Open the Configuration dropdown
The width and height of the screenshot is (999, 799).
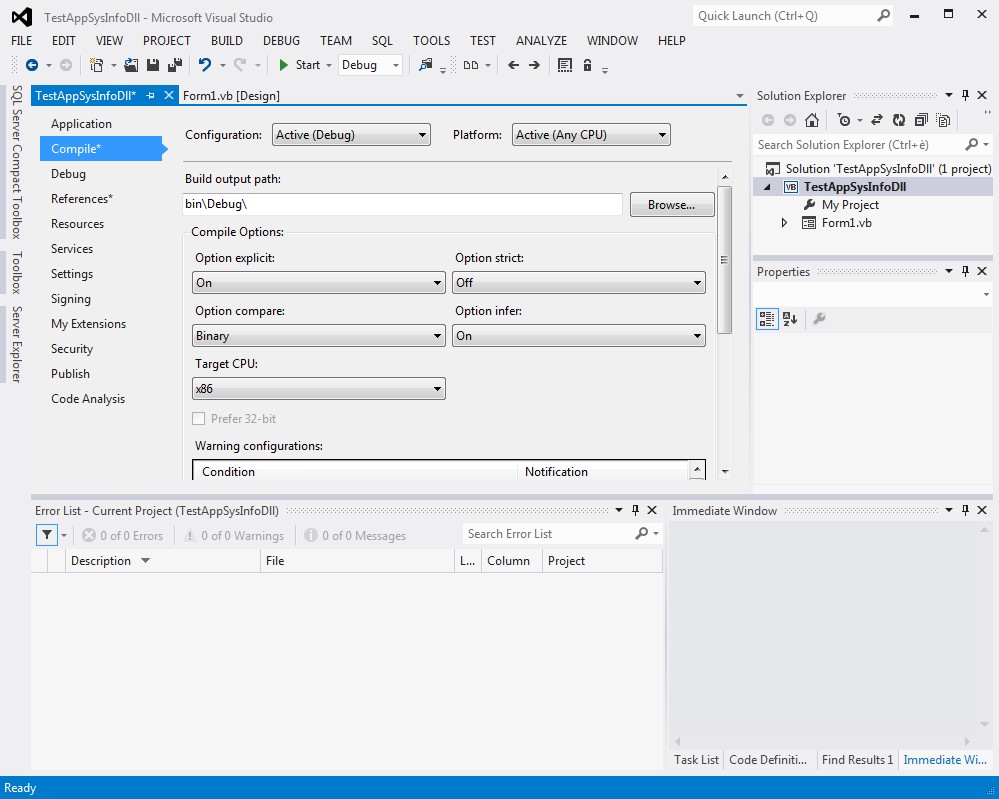351,135
